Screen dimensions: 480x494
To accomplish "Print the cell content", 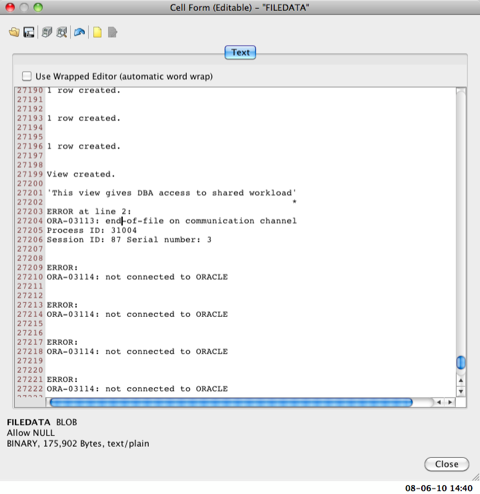I will 47,32.
